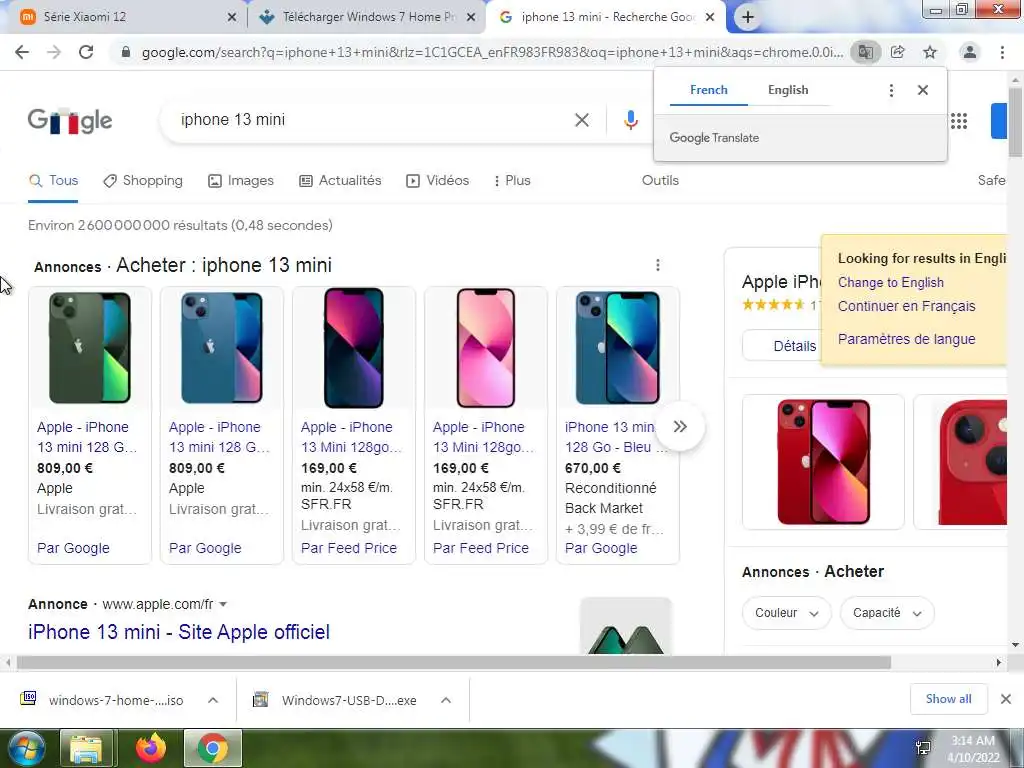1024x768 pixels.
Task: Open the Couleur filter dropdown
Action: click(x=786, y=613)
